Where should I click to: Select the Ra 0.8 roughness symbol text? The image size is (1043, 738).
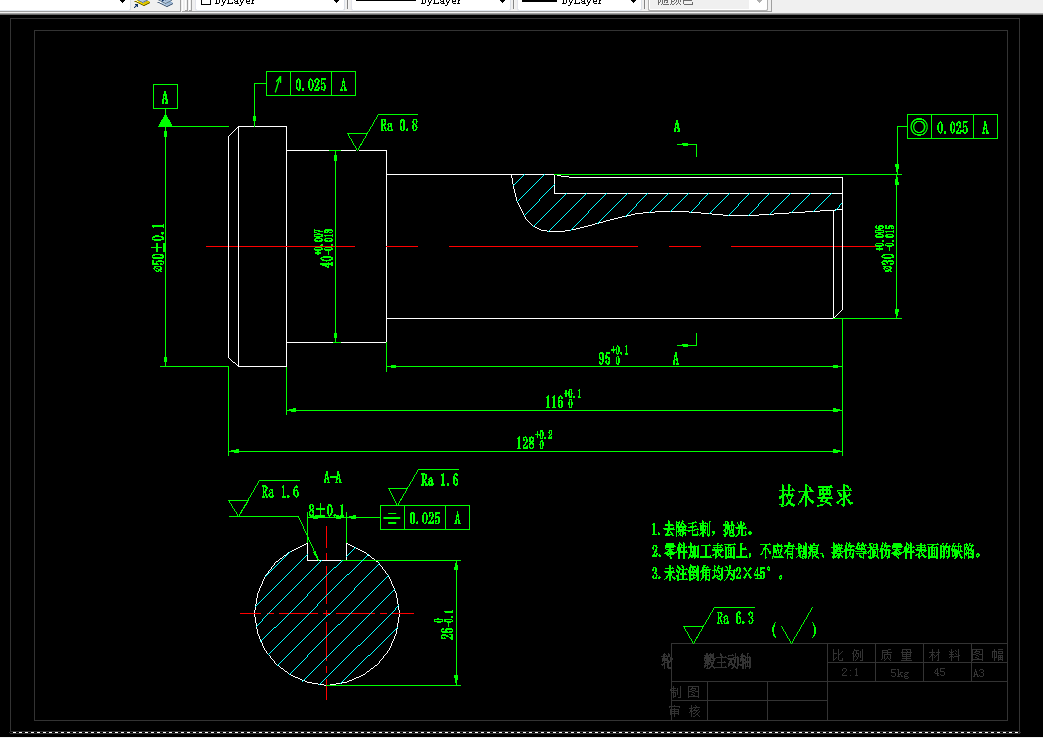click(399, 125)
